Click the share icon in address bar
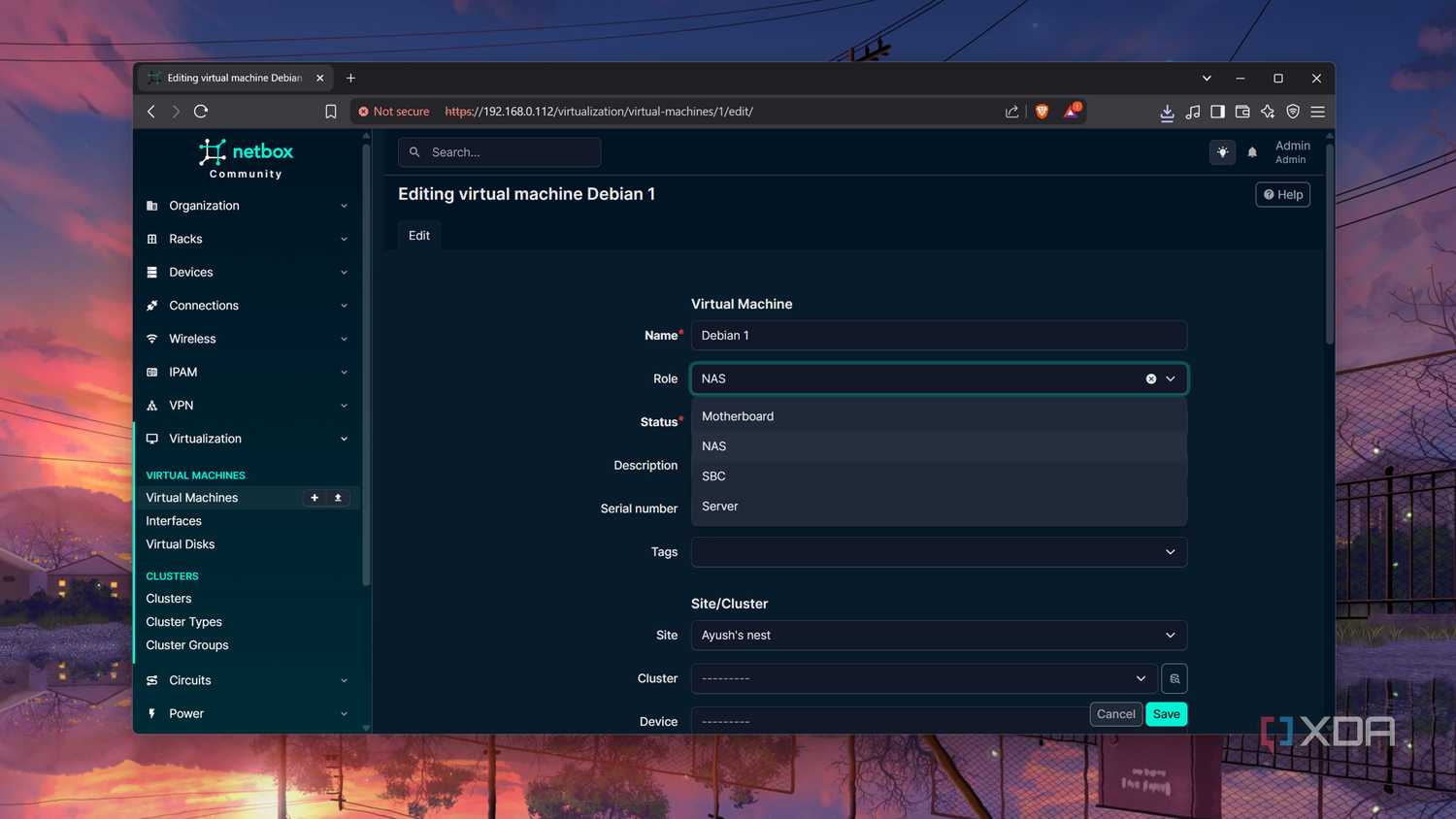 1012,112
